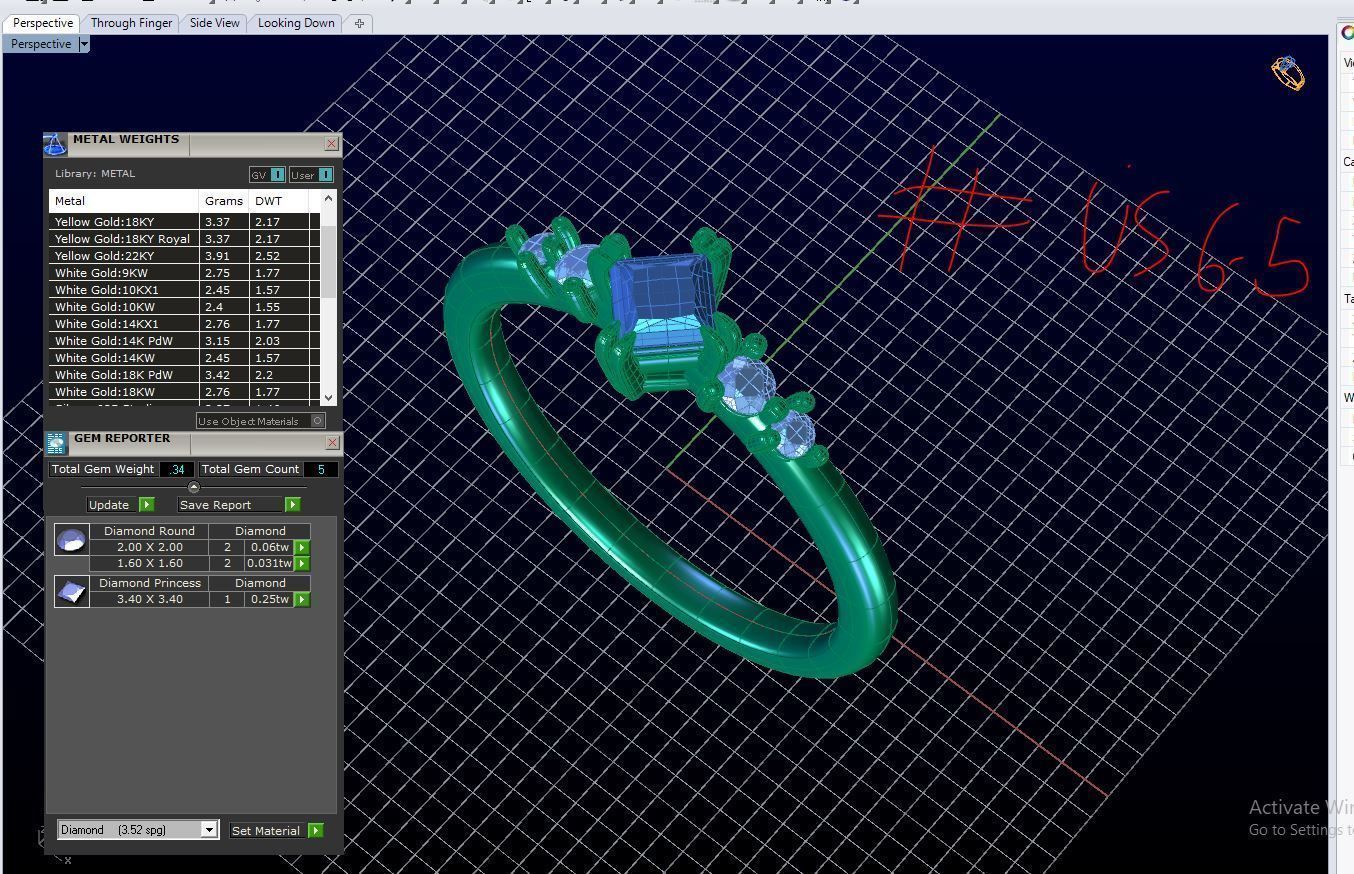This screenshot has width=1354, height=874.
Task: Select the White Gold:10KW row
Action: click(x=184, y=307)
